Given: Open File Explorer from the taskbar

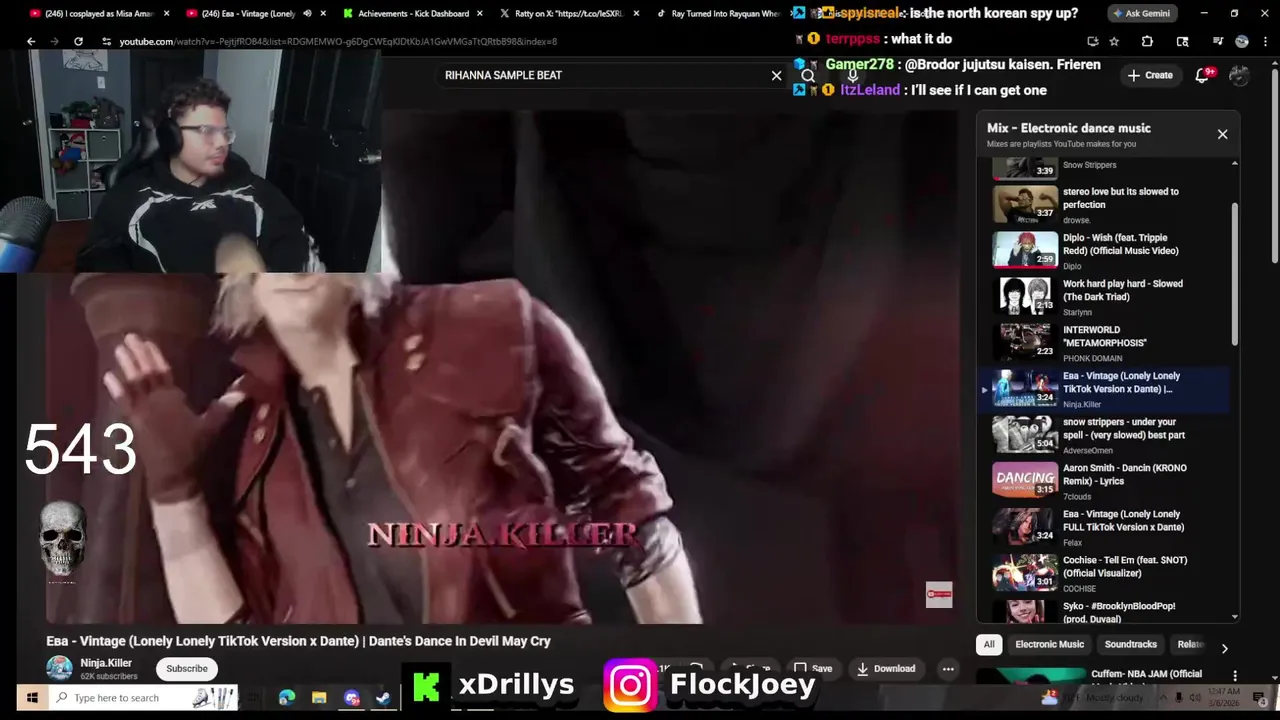Looking at the screenshot, I should click(x=319, y=697).
